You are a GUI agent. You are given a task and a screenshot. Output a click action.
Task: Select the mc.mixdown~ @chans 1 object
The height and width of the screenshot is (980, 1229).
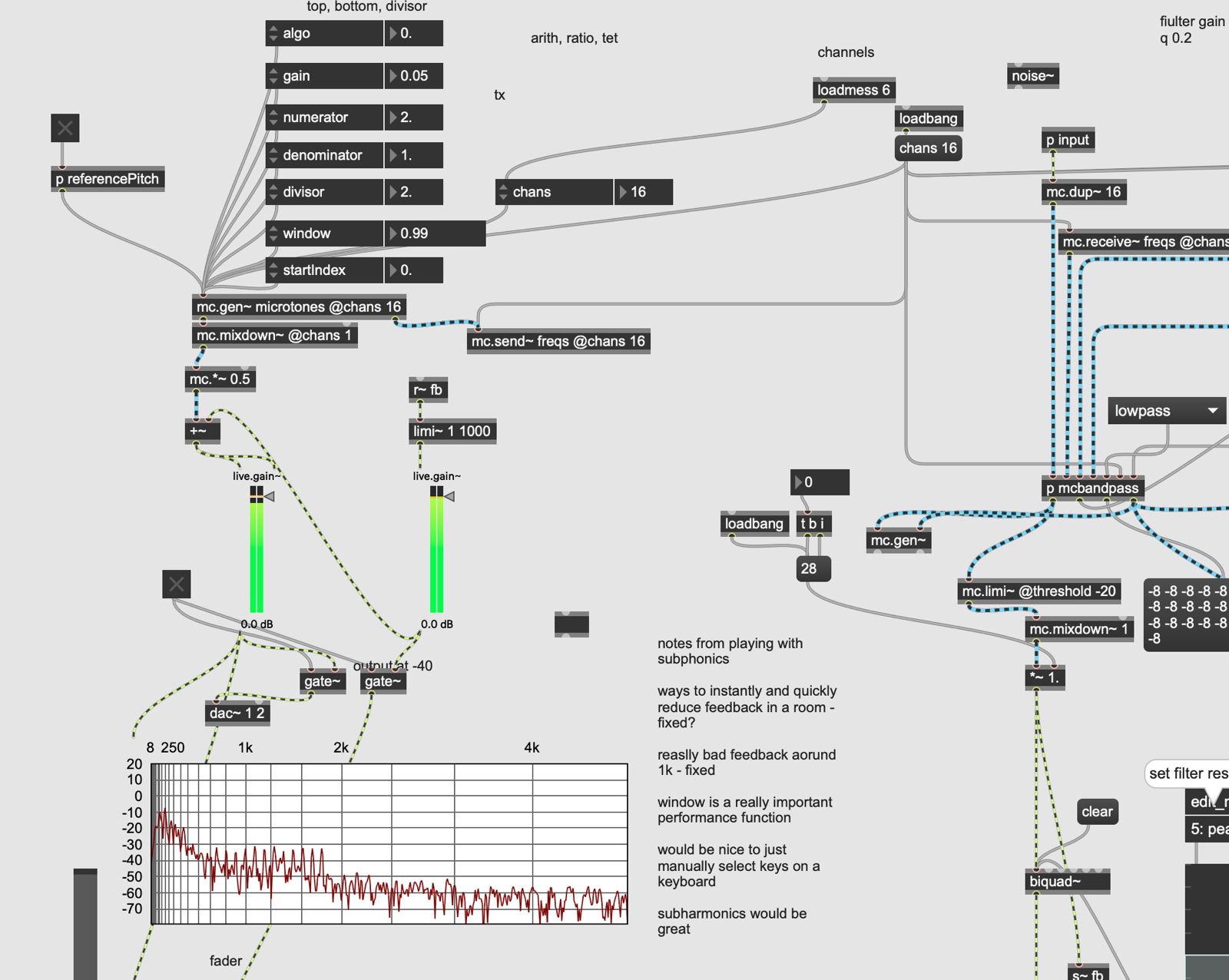tap(274, 336)
